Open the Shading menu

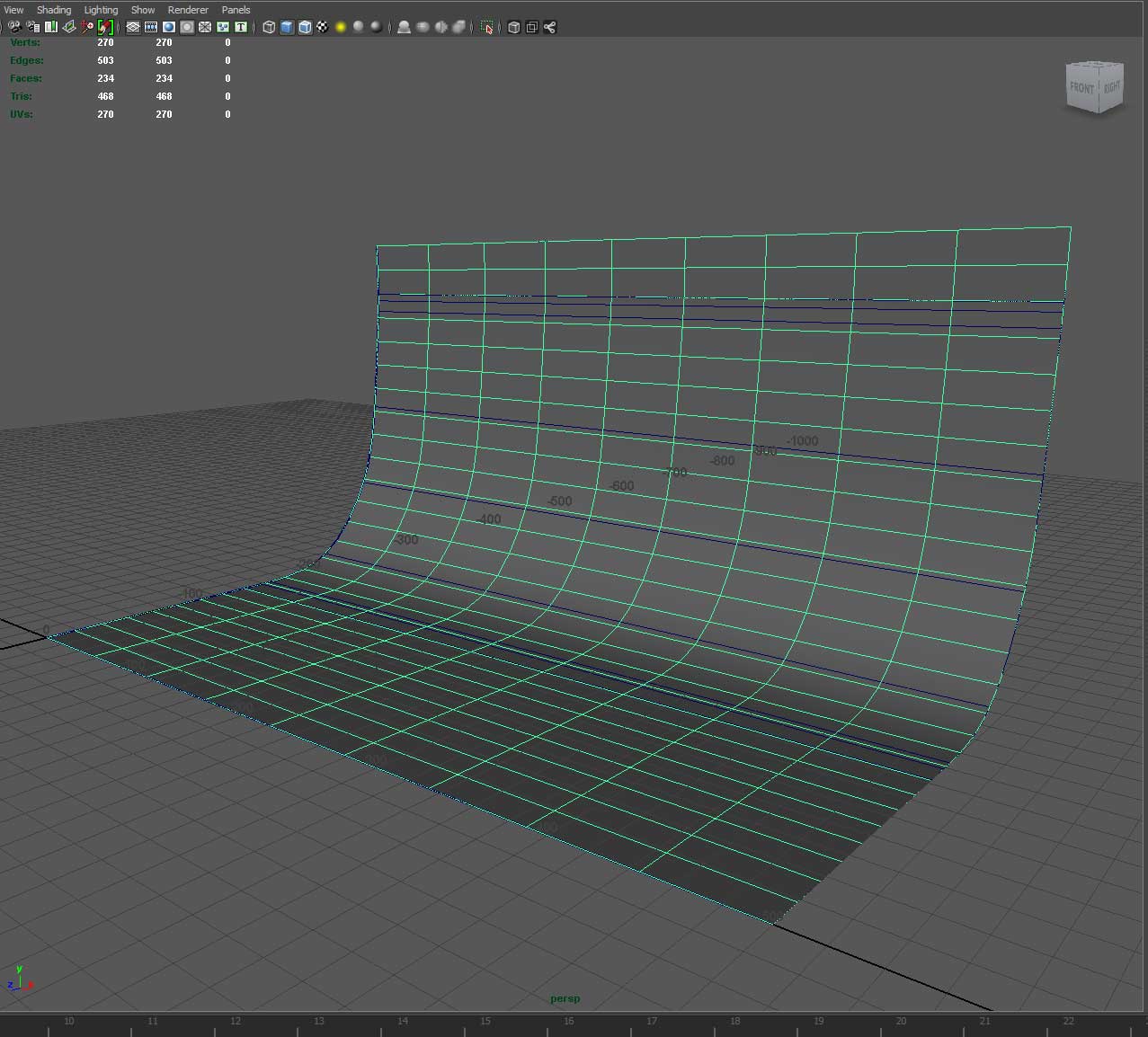[x=54, y=10]
